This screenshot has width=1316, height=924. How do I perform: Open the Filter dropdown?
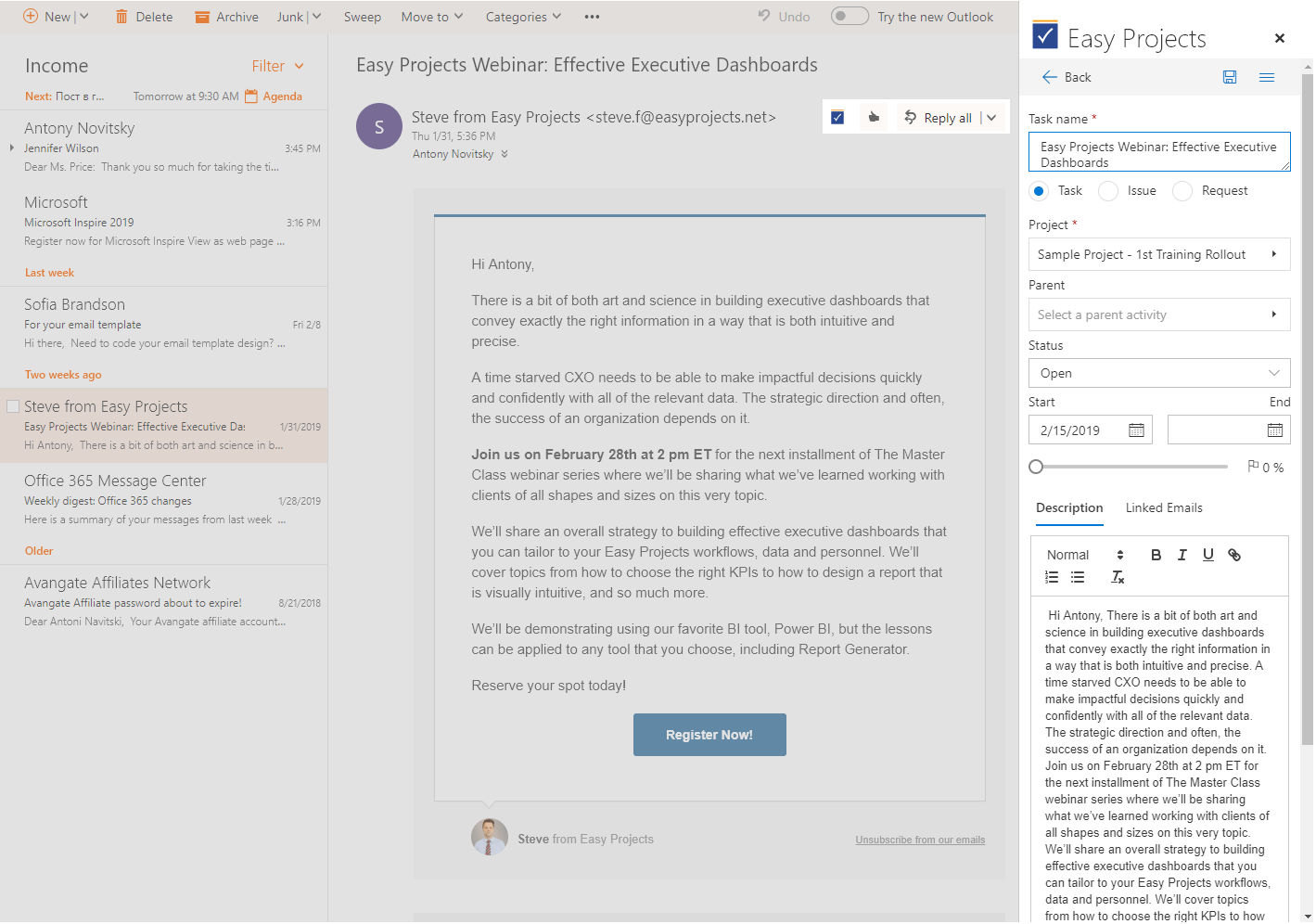coord(278,66)
